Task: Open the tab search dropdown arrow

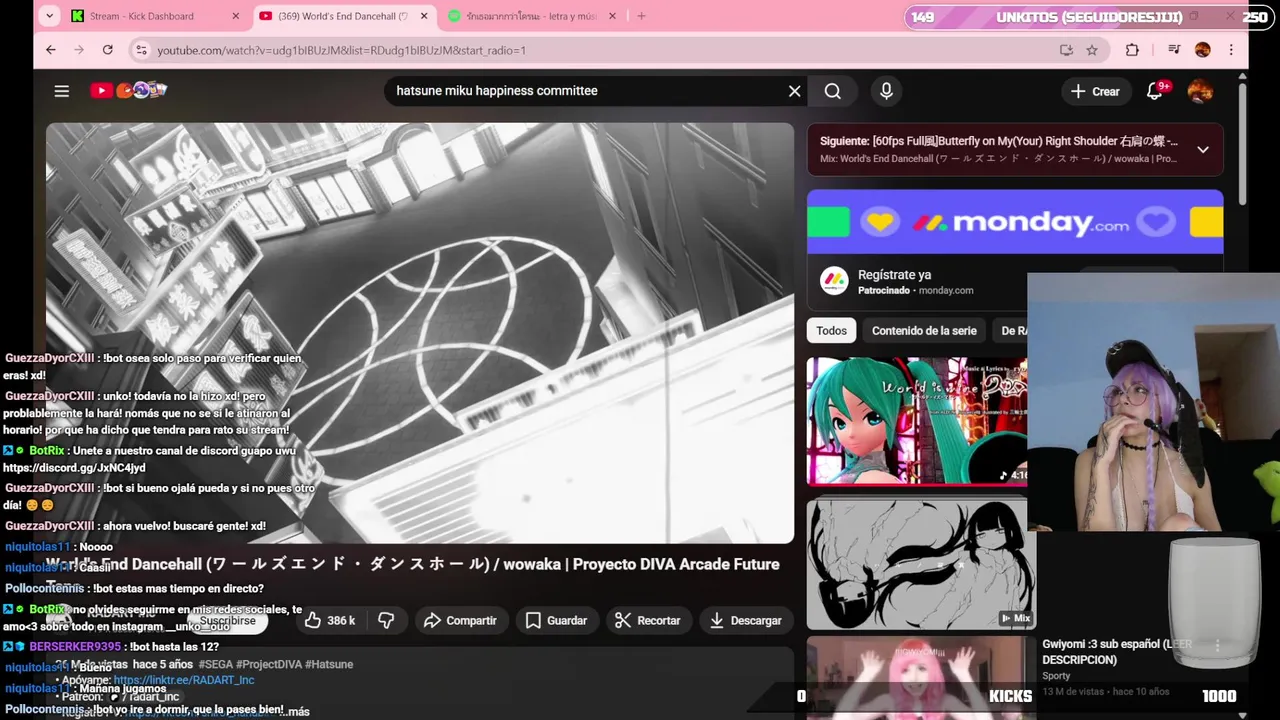Action: pyautogui.click(x=49, y=16)
